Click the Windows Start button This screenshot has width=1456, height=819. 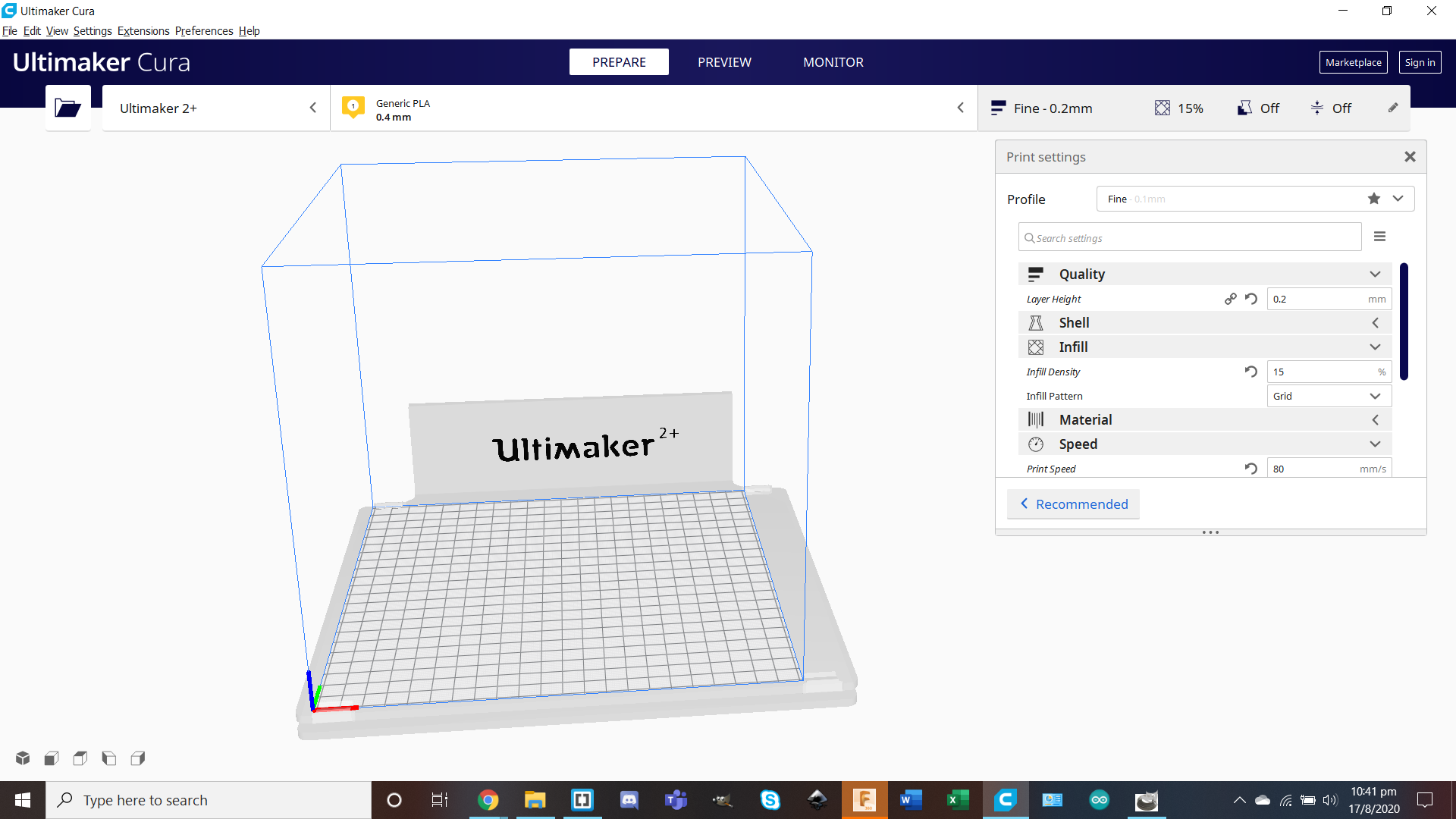(x=23, y=800)
